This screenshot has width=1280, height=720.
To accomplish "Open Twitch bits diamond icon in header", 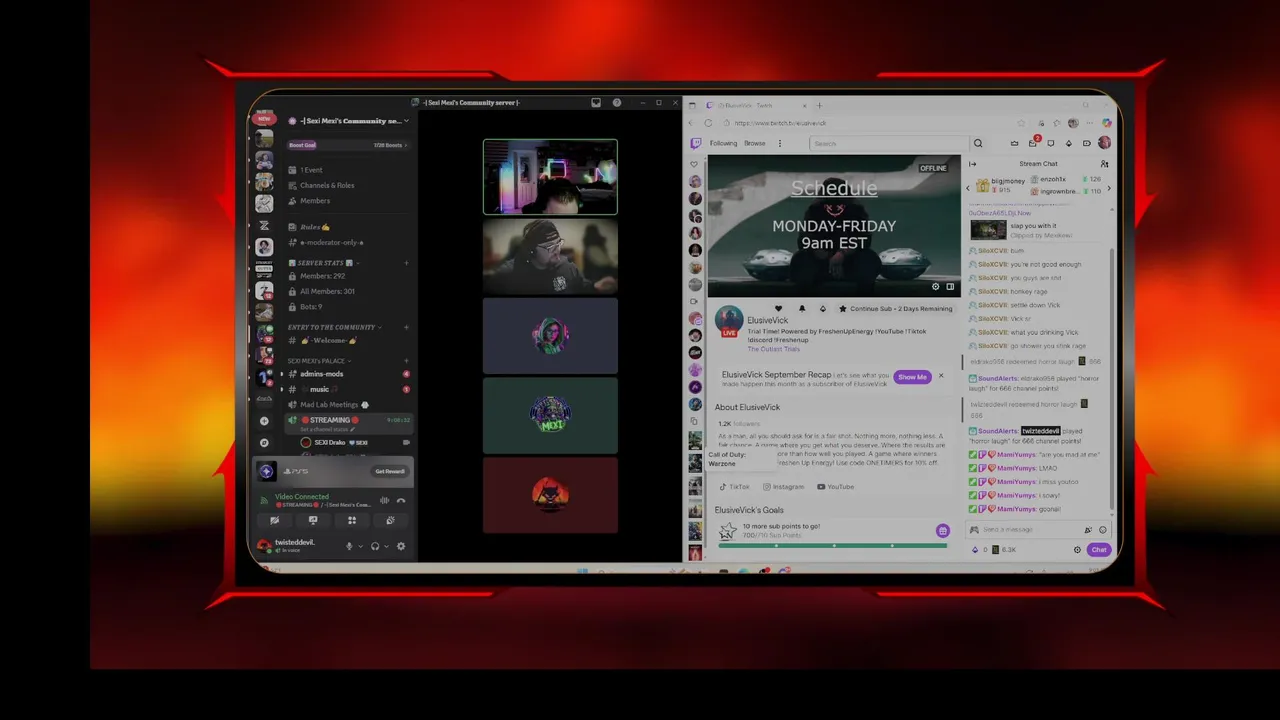I will click(1068, 143).
